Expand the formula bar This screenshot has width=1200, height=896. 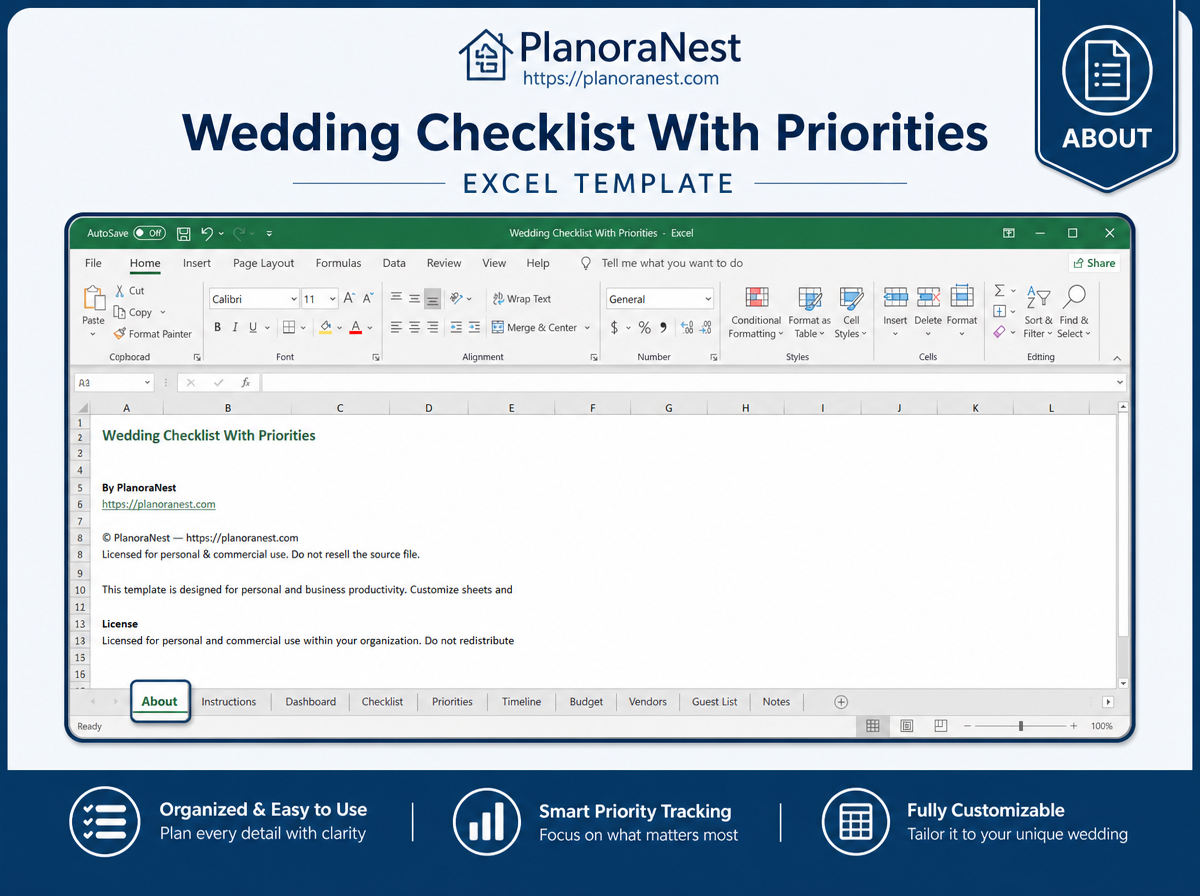(x=1119, y=383)
